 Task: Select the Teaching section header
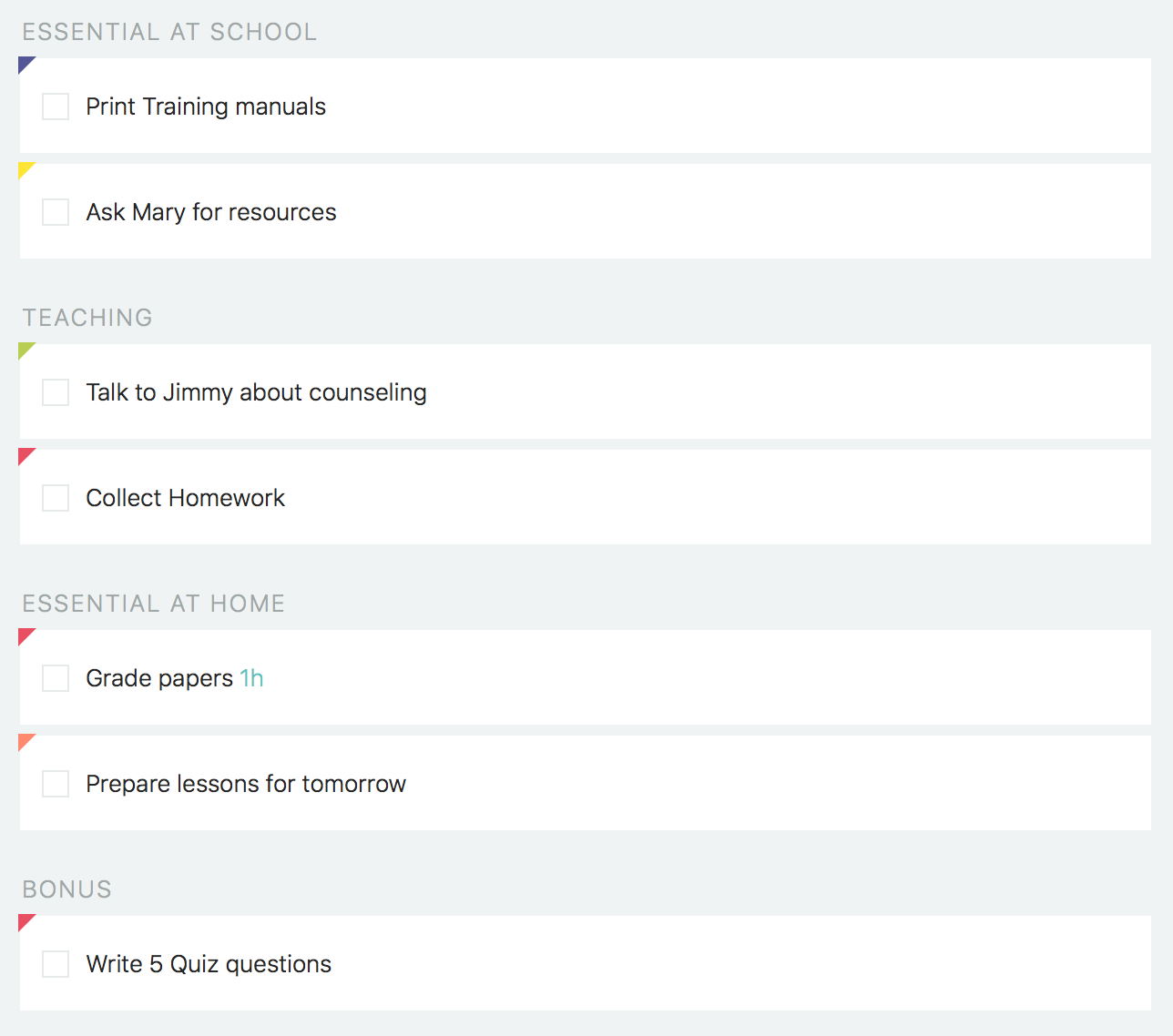(x=87, y=318)
